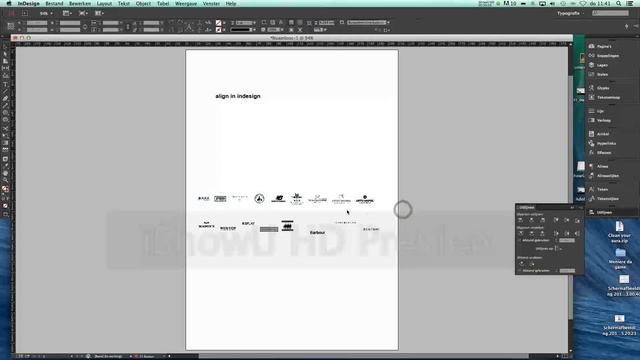640x360 pixels.
Task: Open the Venster menu
Action: click(211, 3)
